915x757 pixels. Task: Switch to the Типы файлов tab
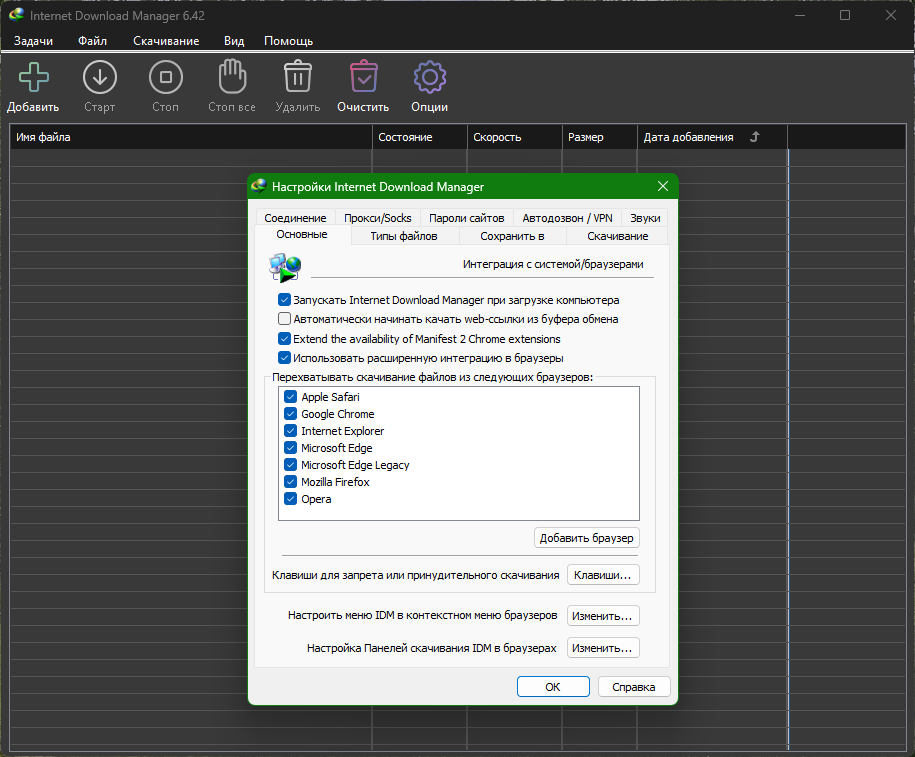pyautogui.click(x=404, y=236)
